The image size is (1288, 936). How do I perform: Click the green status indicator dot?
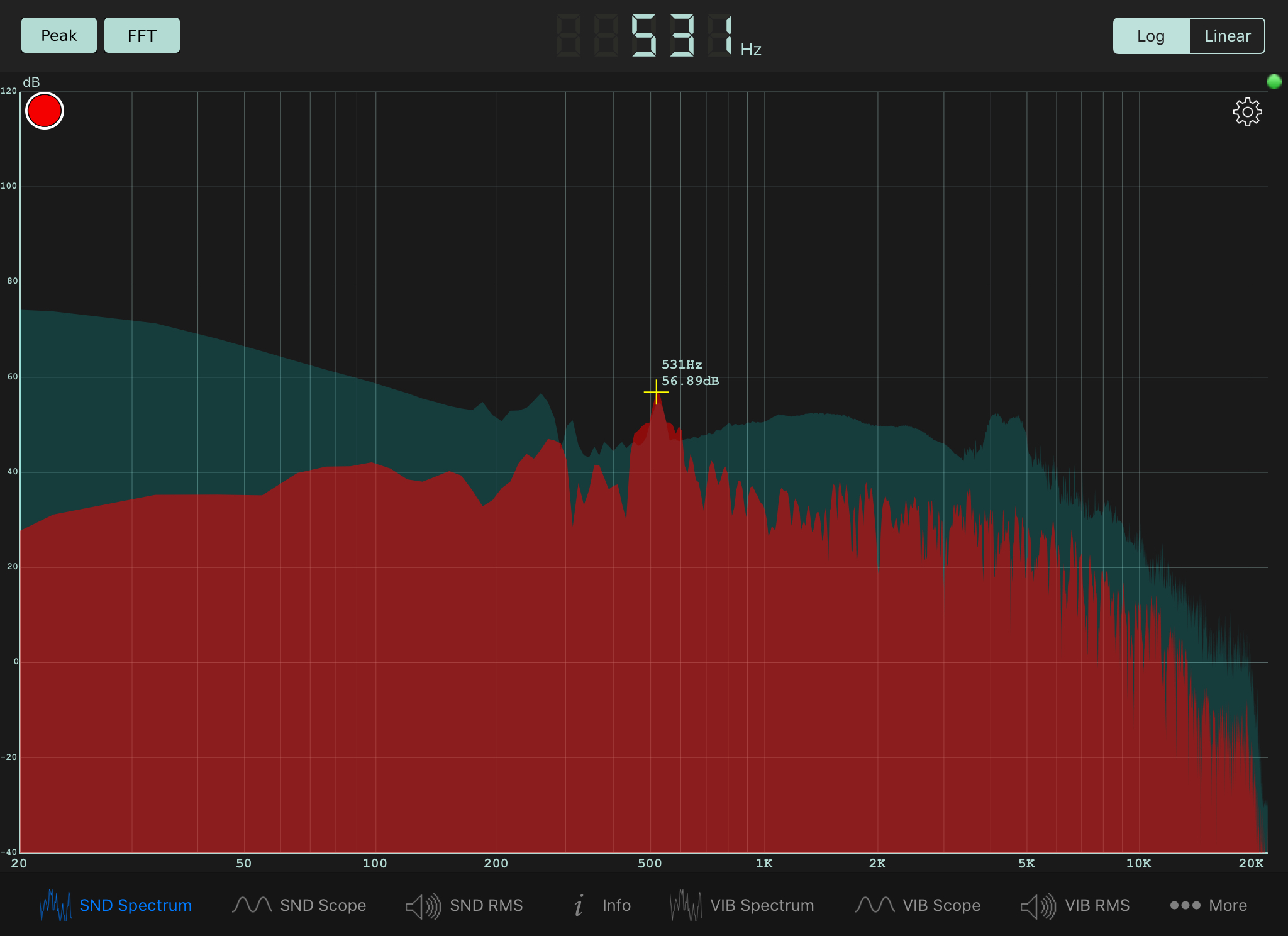1274,82
